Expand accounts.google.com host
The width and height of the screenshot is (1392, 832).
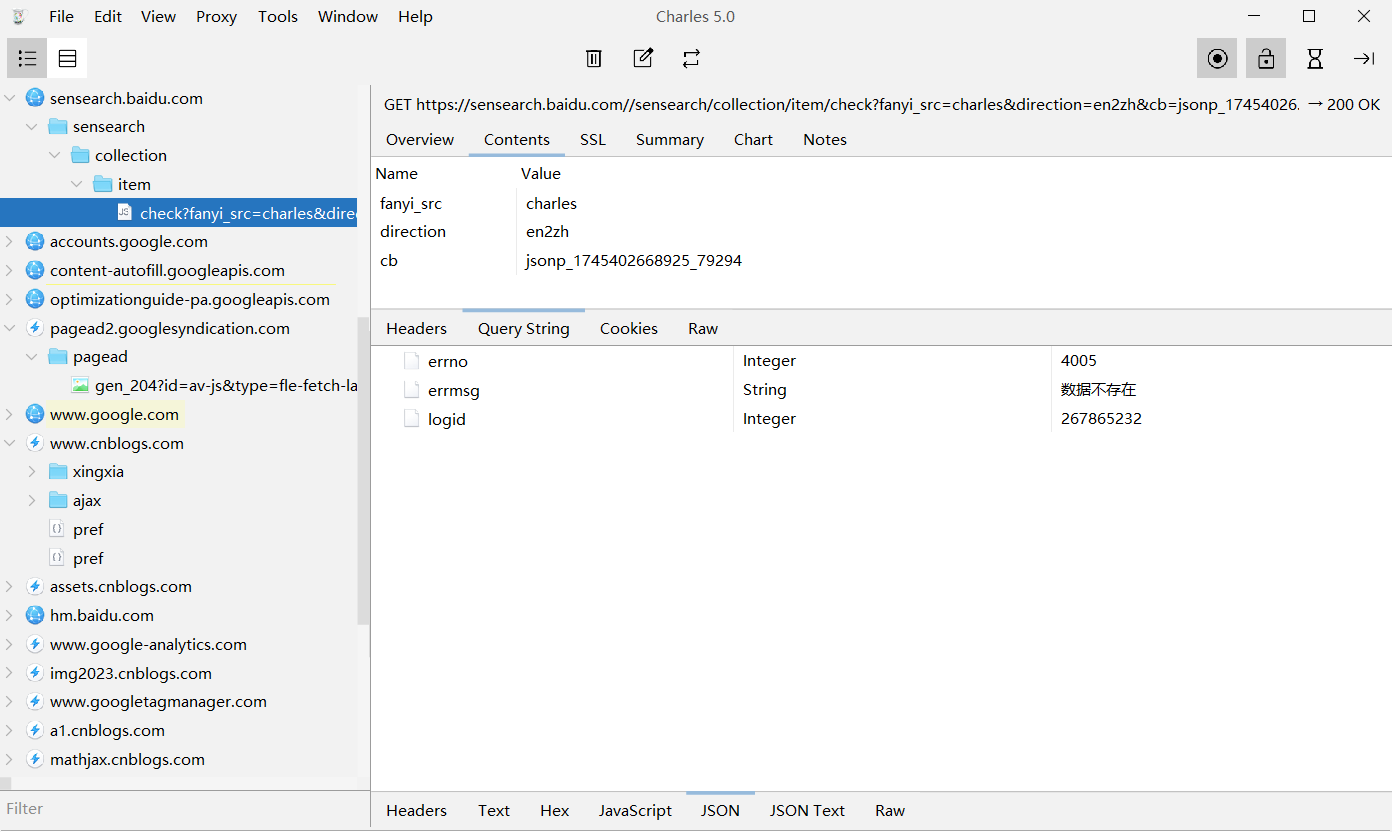10,241
